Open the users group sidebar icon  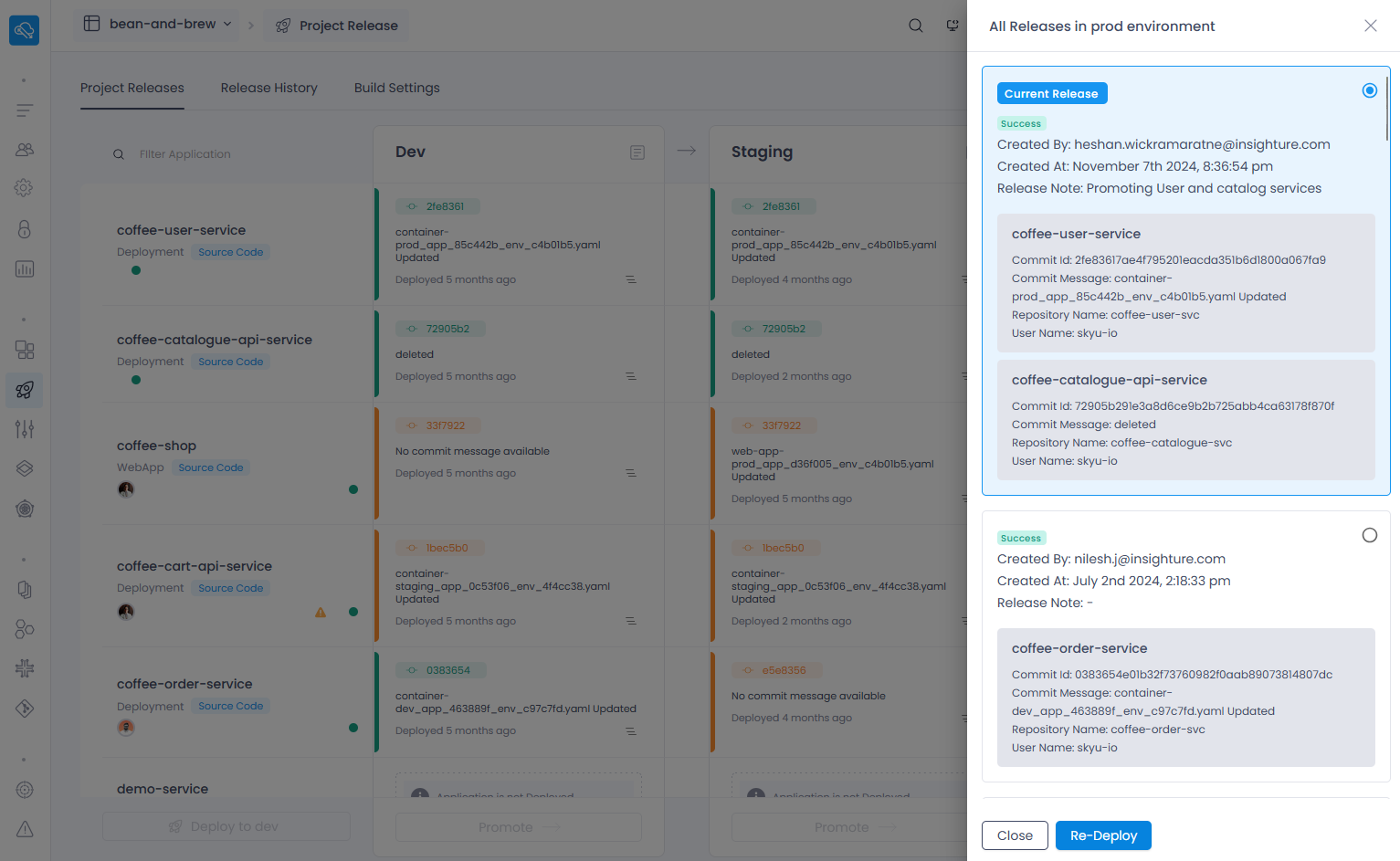tap(25, 149)
